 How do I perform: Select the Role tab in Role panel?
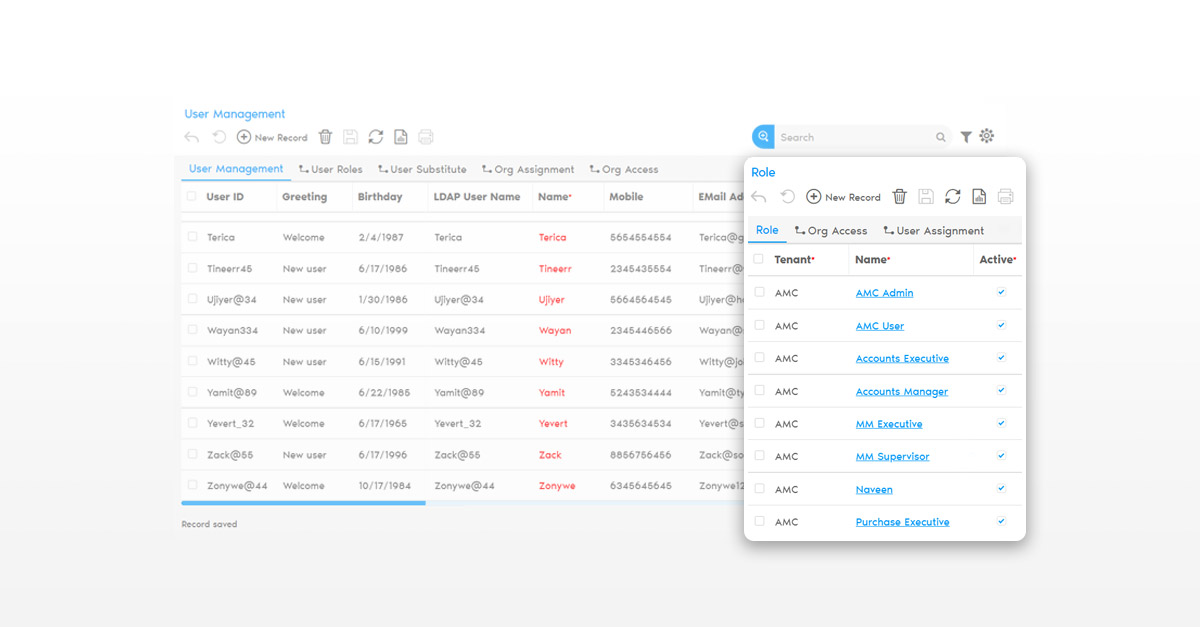[767, 230]
